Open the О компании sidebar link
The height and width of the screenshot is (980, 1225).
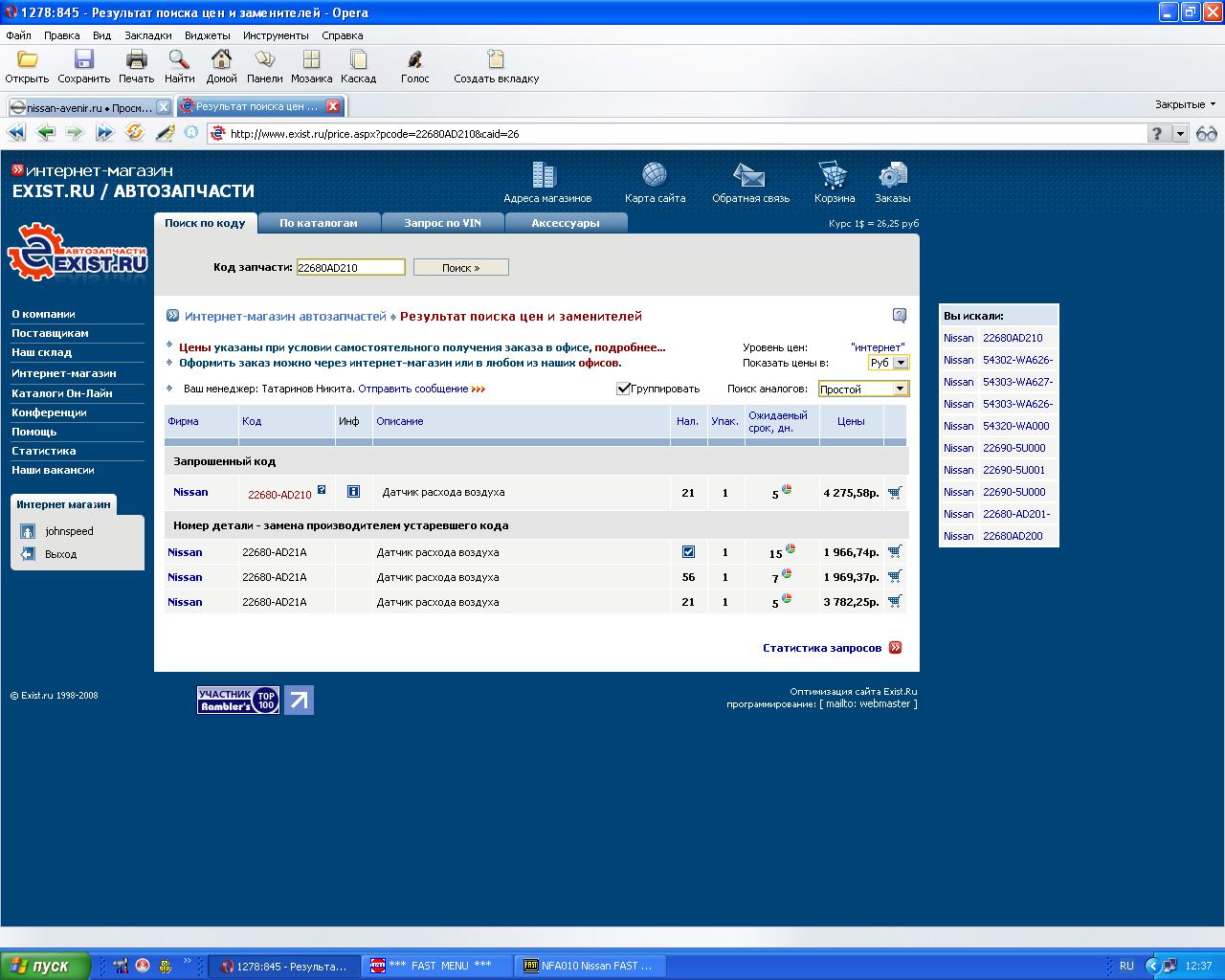click(x=43, y=314)
